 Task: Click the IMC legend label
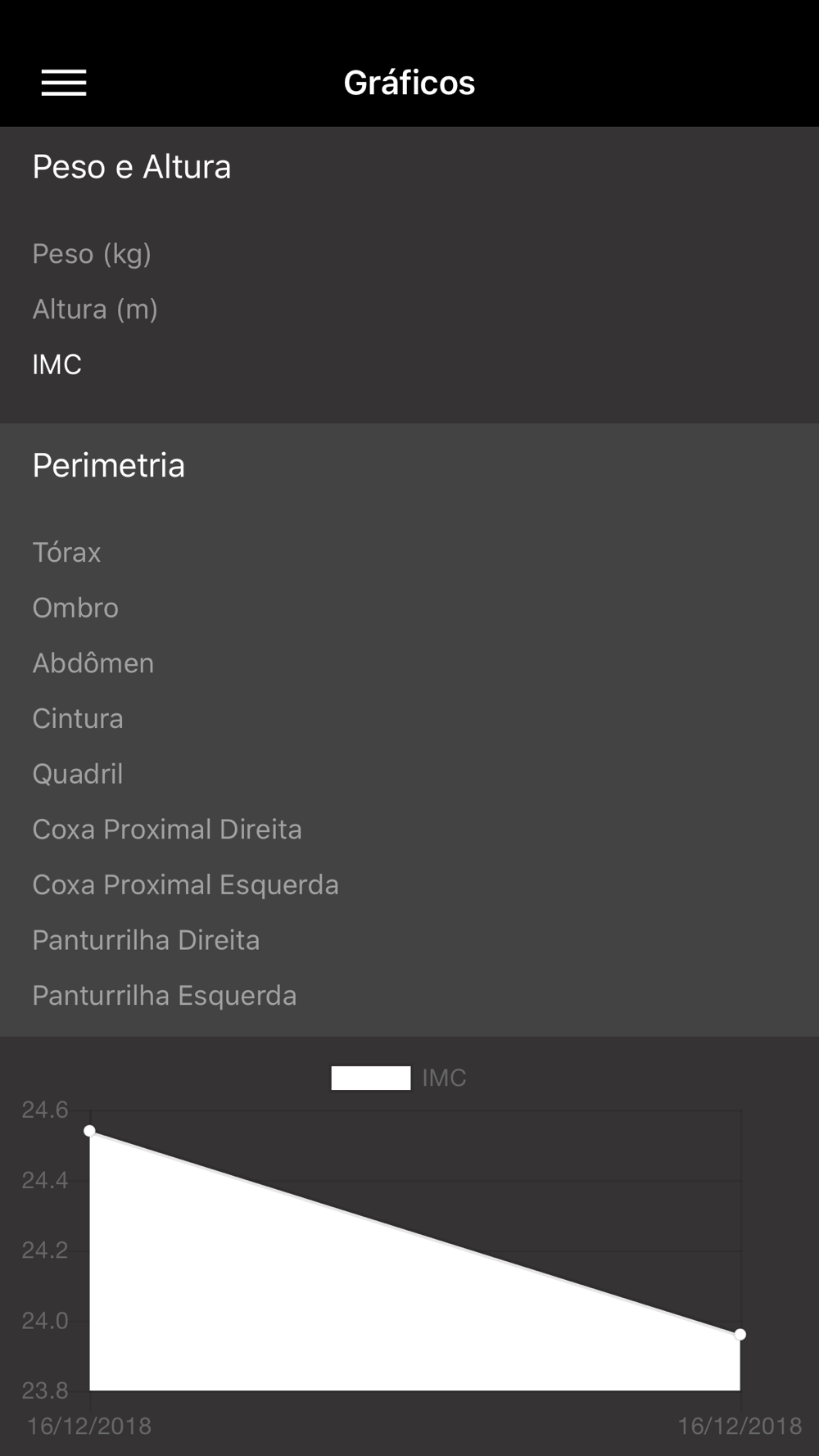[445, 1078]
